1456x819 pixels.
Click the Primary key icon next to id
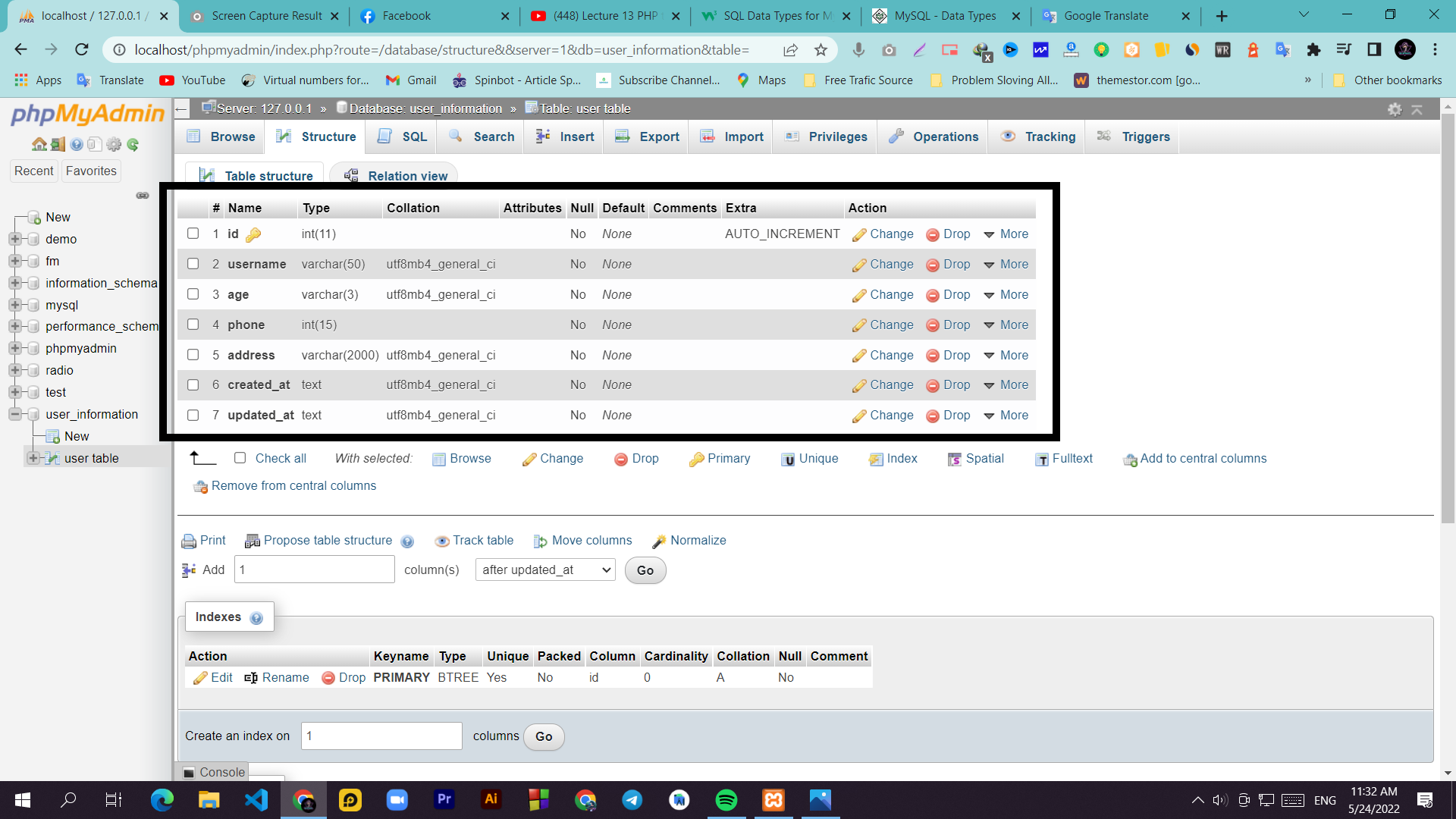pos(253,234)
